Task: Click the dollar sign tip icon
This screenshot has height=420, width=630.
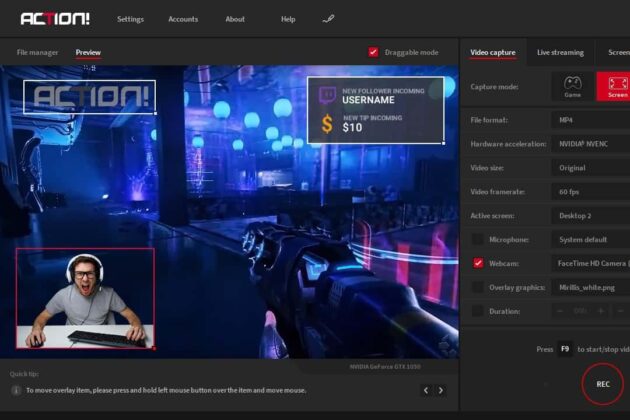Action: click(327, 124)
